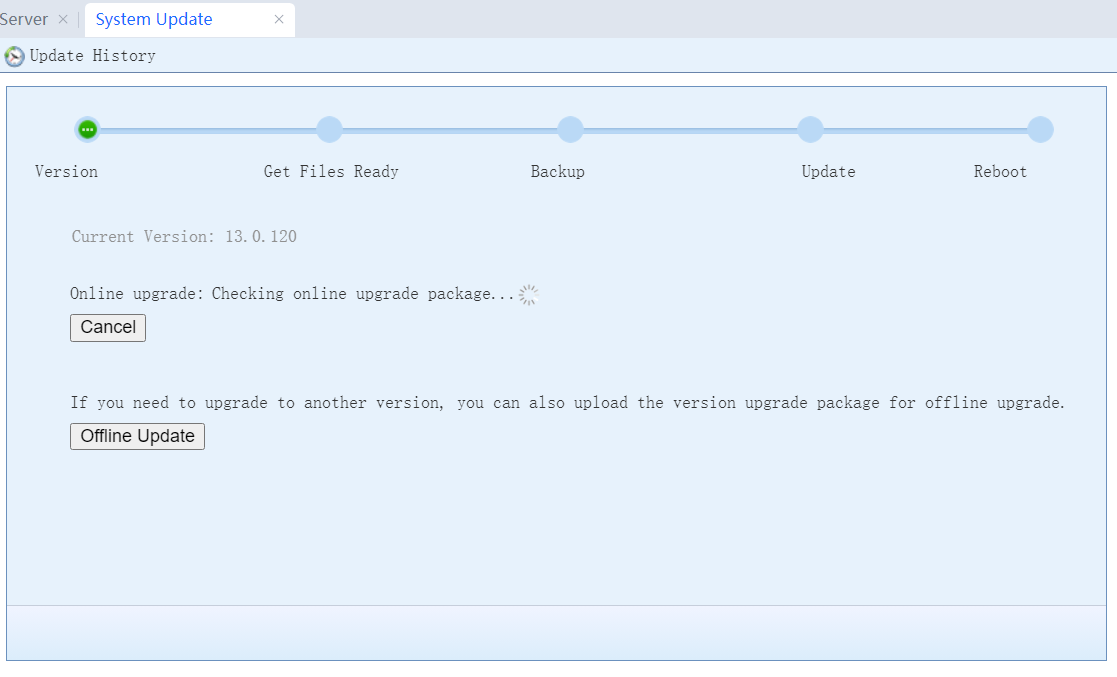
Task: Switch to the Server tab
Action: pos(24,19)
